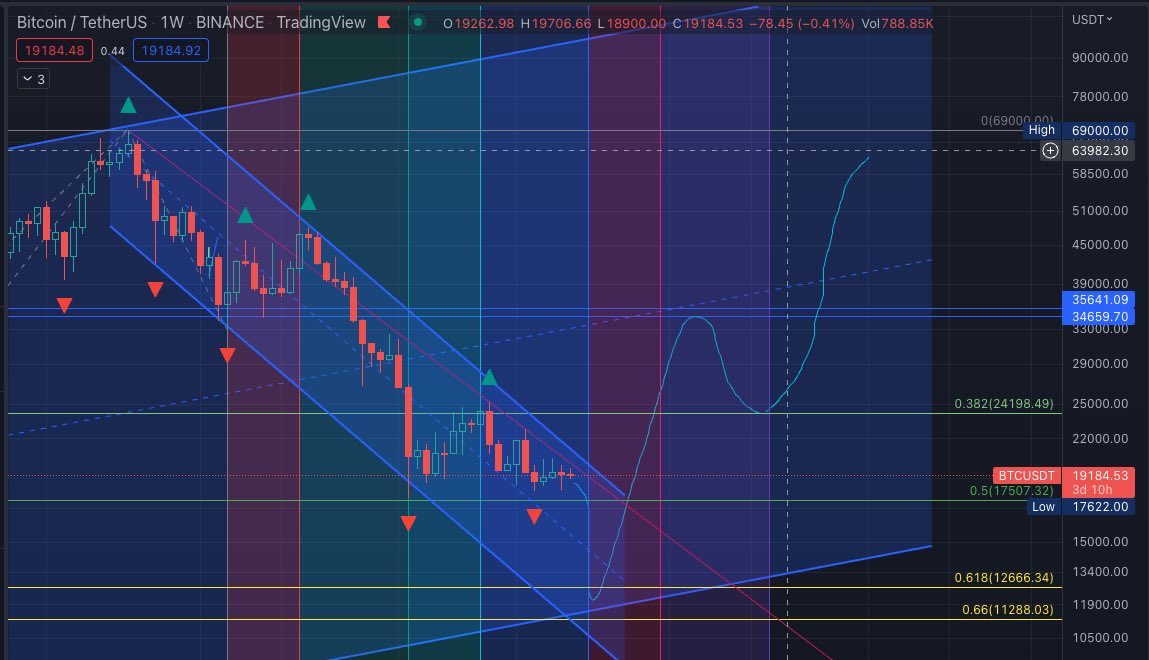Select the Fib level 0.5(17507.32) label
Viewport: 1149px width, 660px height.
1011,491
